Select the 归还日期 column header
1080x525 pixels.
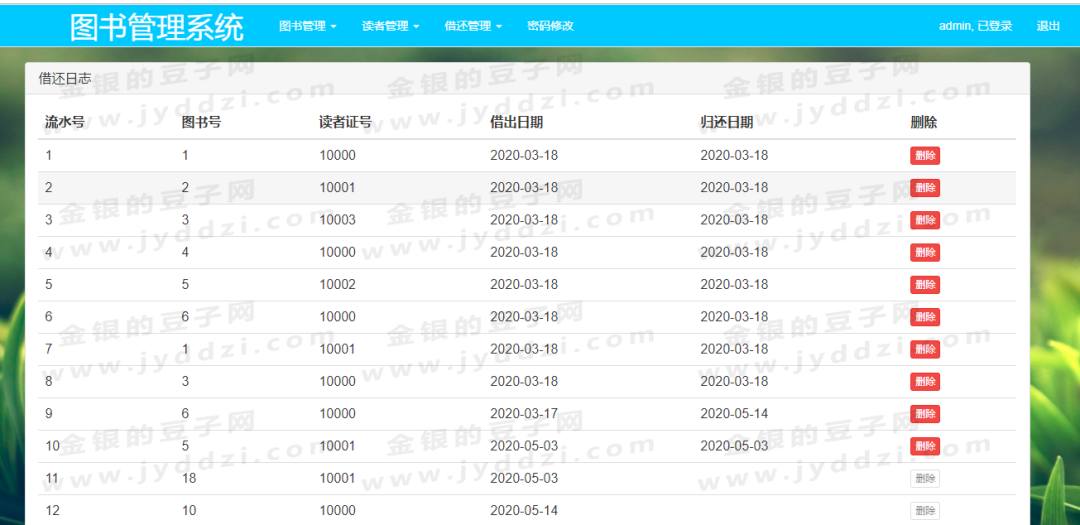(x=727, y=123)
